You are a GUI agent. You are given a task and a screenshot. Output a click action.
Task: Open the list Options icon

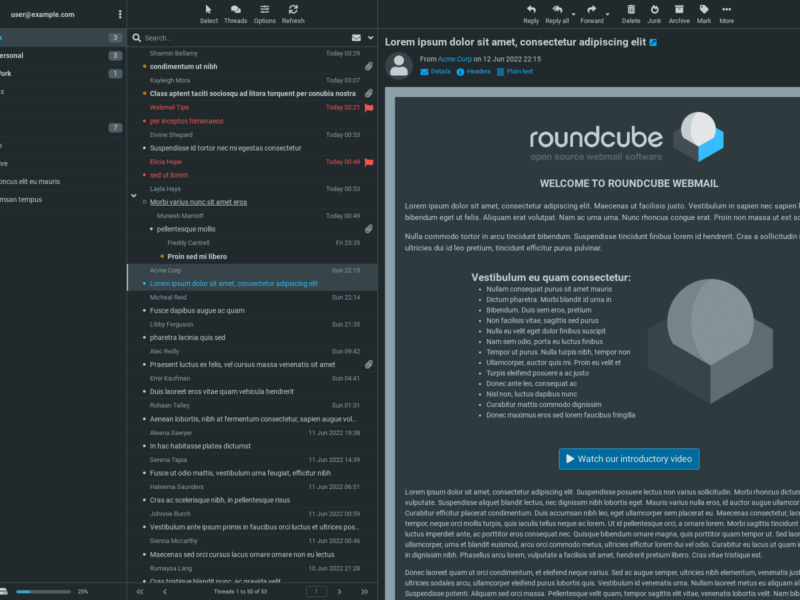[264, 14]
